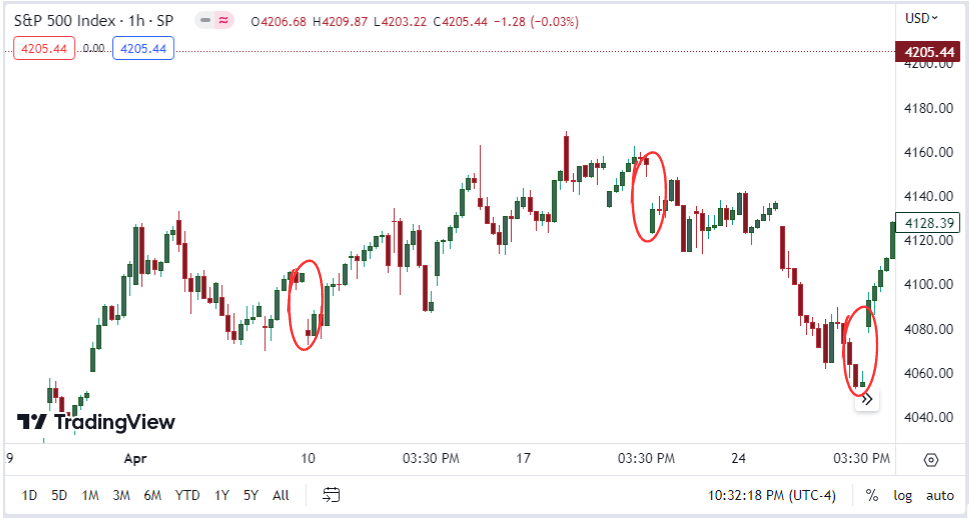This screenshot has width=969, height=518.
Task: Toggle the percent scale mode
Action: [x=872, y=495]
